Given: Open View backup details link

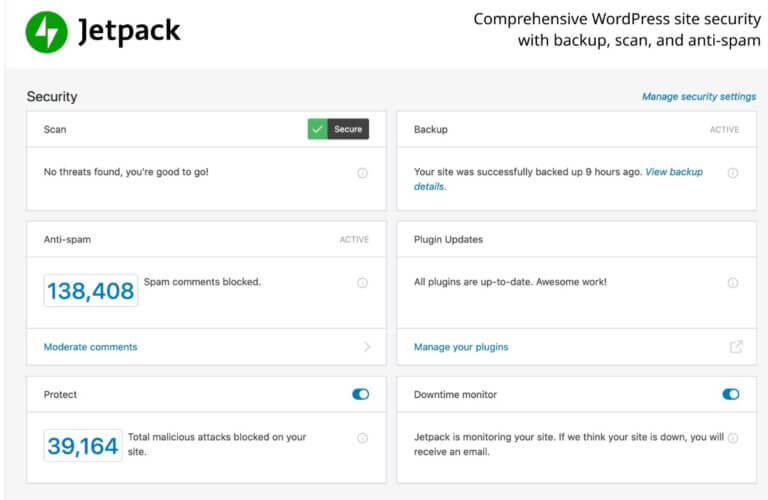Looking at the screenshot, I should [673, 172].
